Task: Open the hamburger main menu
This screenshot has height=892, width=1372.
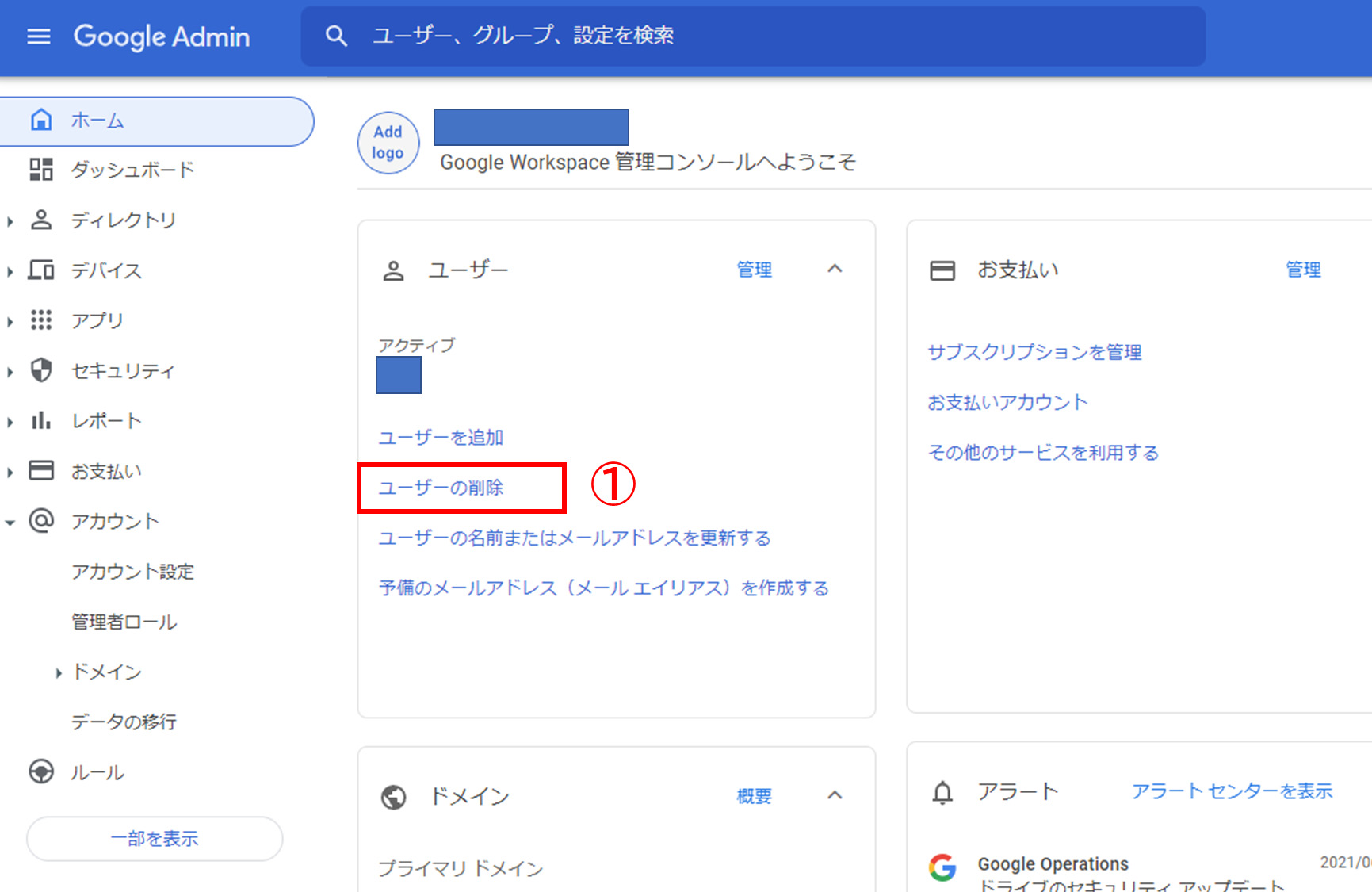Action: point(39,36)
